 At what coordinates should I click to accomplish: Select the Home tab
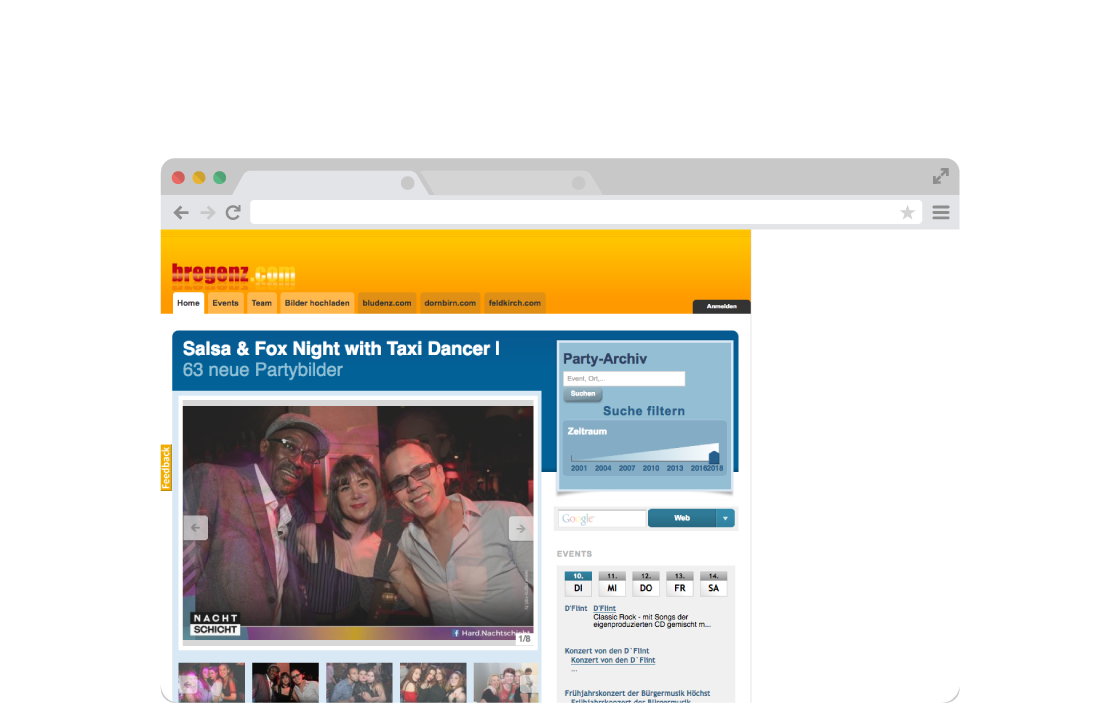pyautogui.click(x=189, y=303)
